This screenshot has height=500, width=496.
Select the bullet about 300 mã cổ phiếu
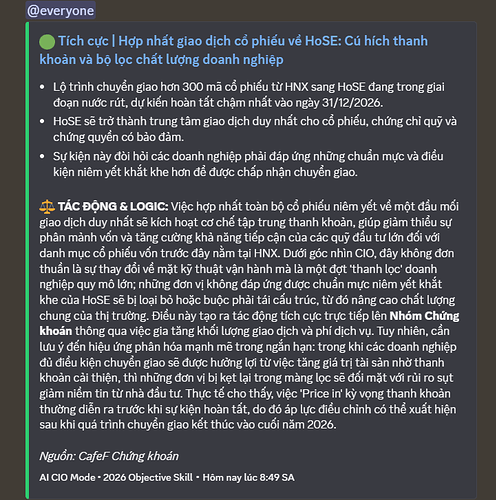coord(249,95)
